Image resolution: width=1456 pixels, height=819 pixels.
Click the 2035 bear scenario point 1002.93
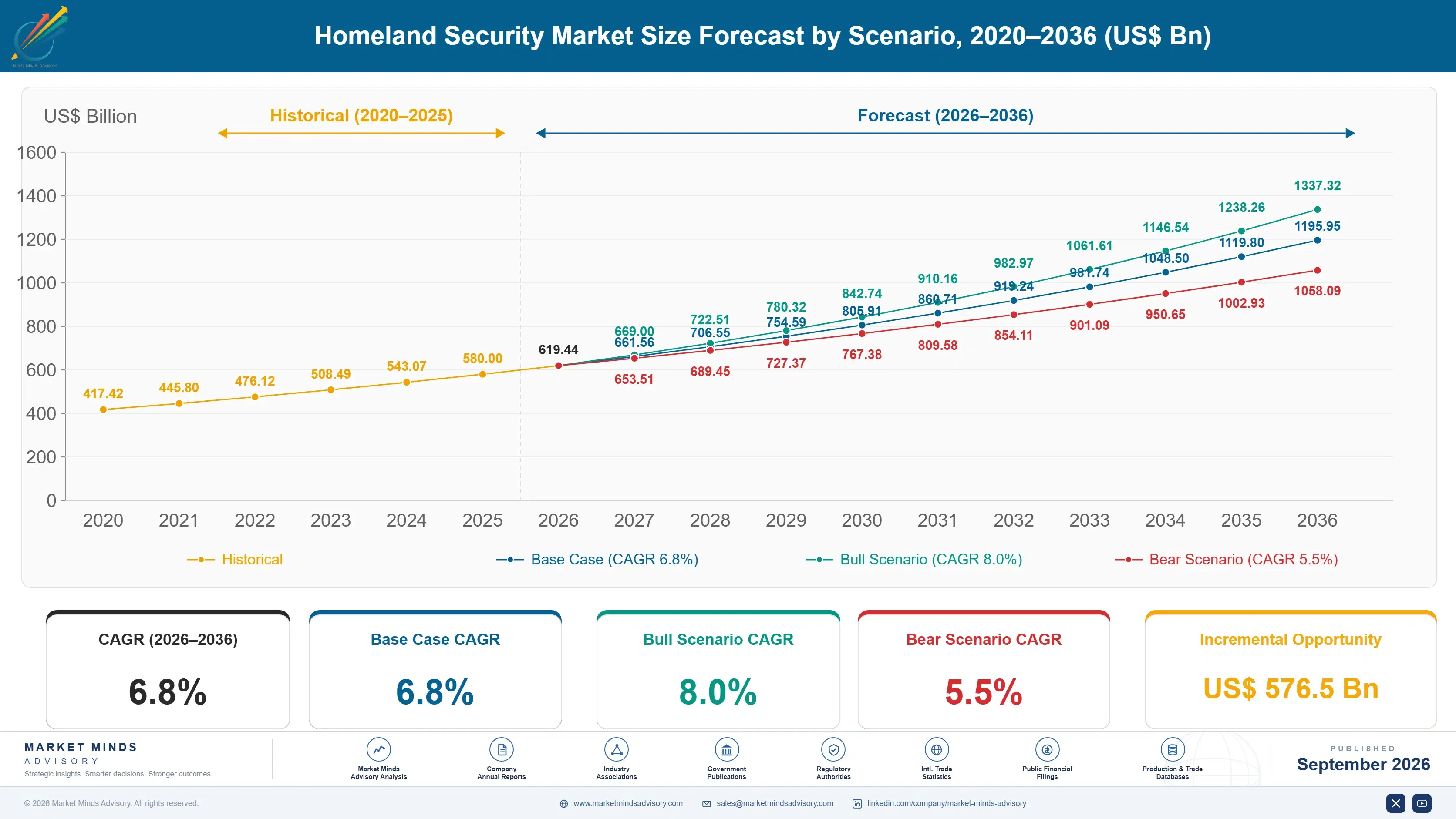(x=1241, y=282)
